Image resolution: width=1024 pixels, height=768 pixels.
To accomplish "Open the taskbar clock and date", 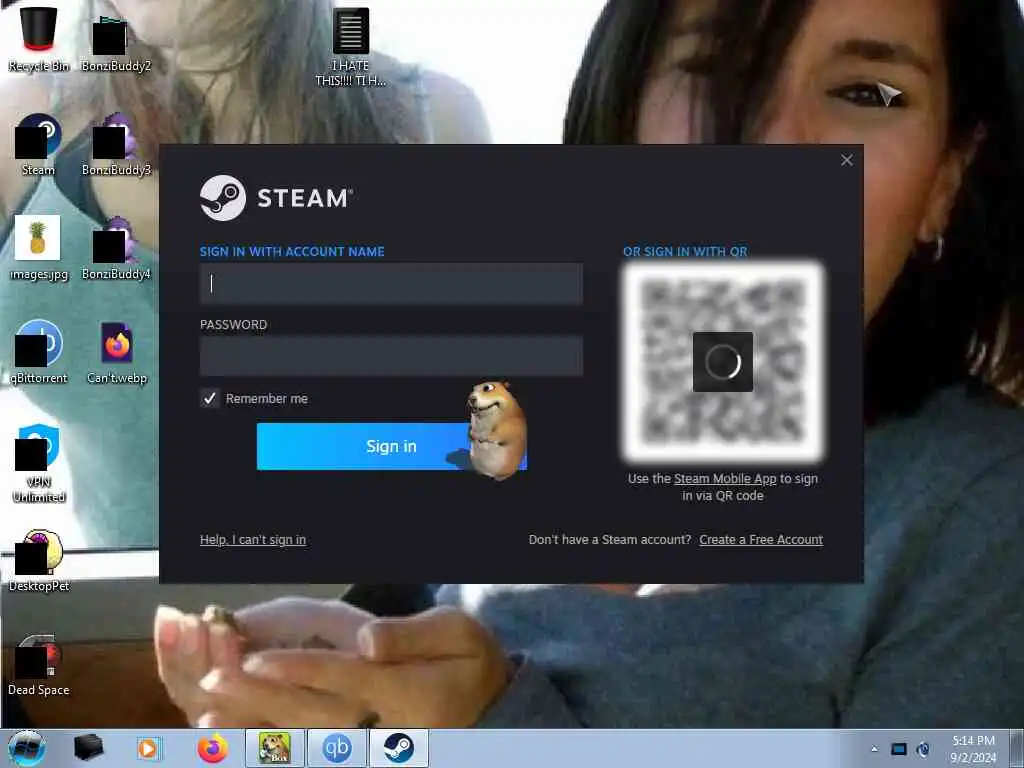I will tap(973, 749).
